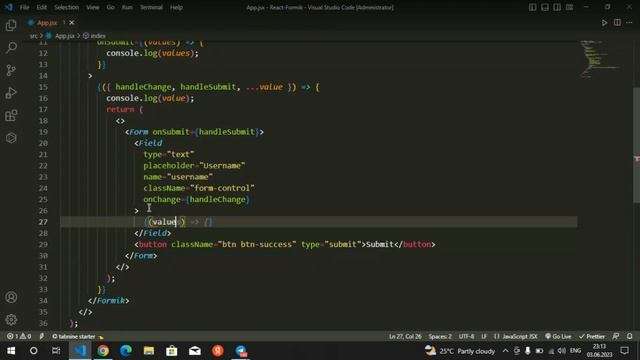Click the minimap code overview
Viewport: 640px width, 360px height.
click(x=600, y=59)
